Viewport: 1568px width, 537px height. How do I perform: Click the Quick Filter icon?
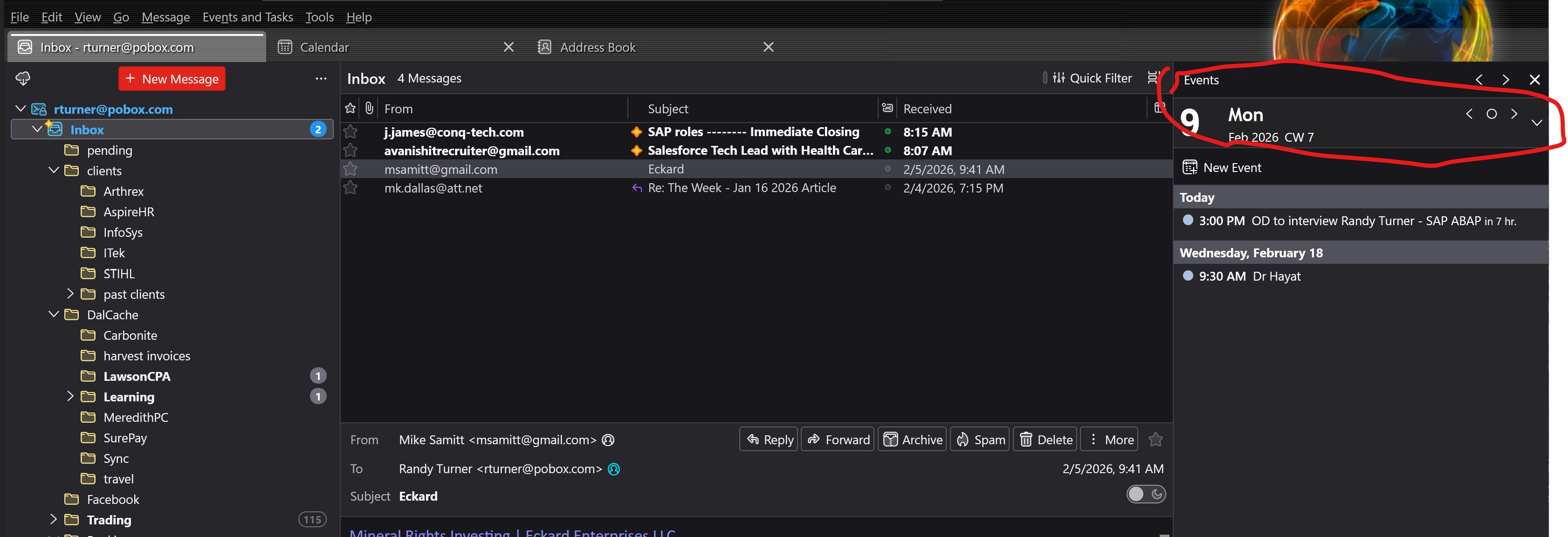tap(1059, 78)
